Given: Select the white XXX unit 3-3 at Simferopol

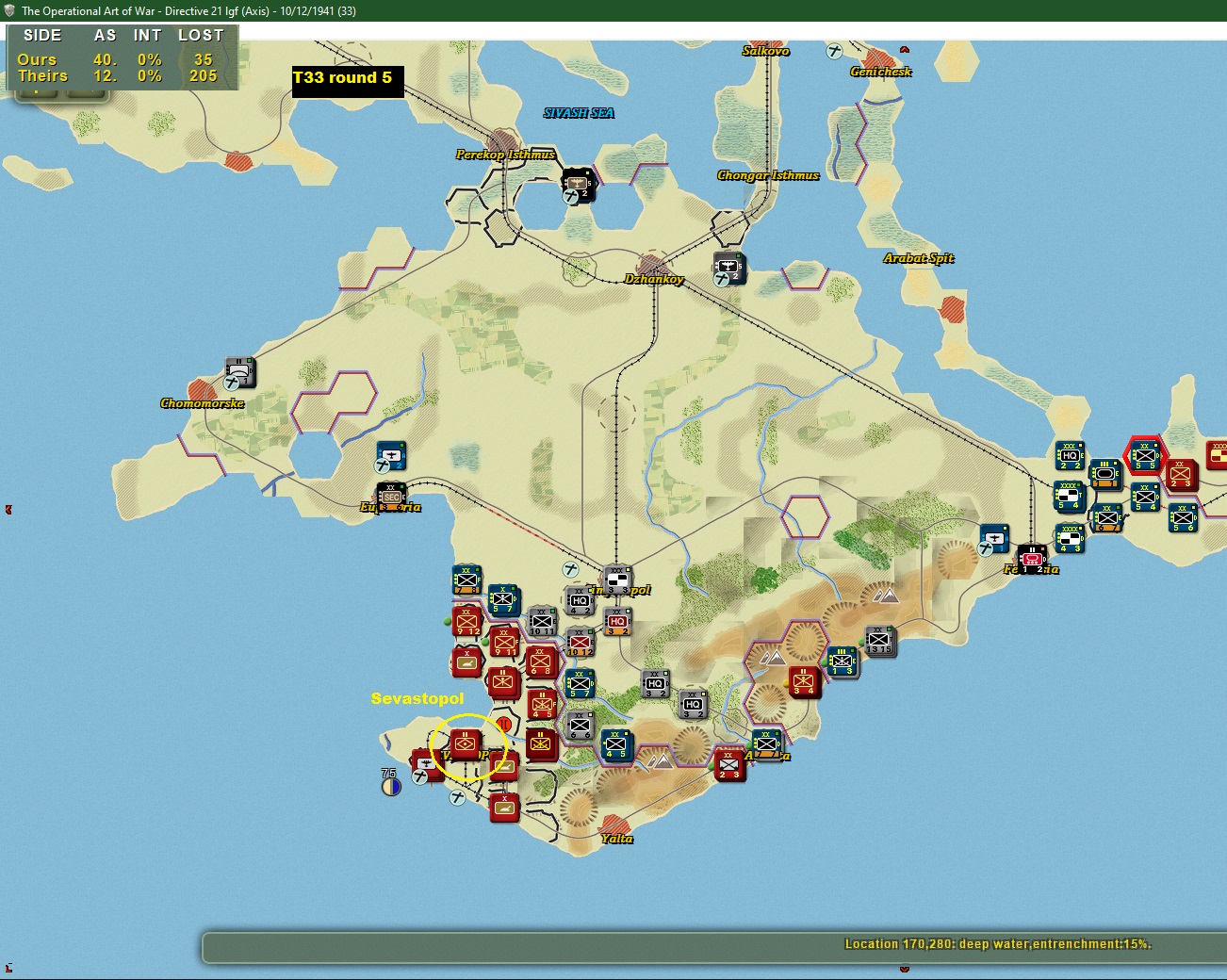Looking at the screenshot, I should 617,580.
